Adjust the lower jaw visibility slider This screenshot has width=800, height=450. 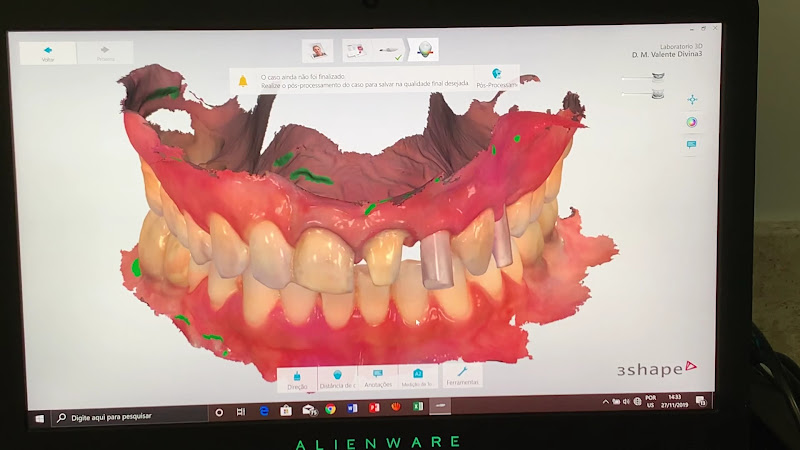pos(656,94)
